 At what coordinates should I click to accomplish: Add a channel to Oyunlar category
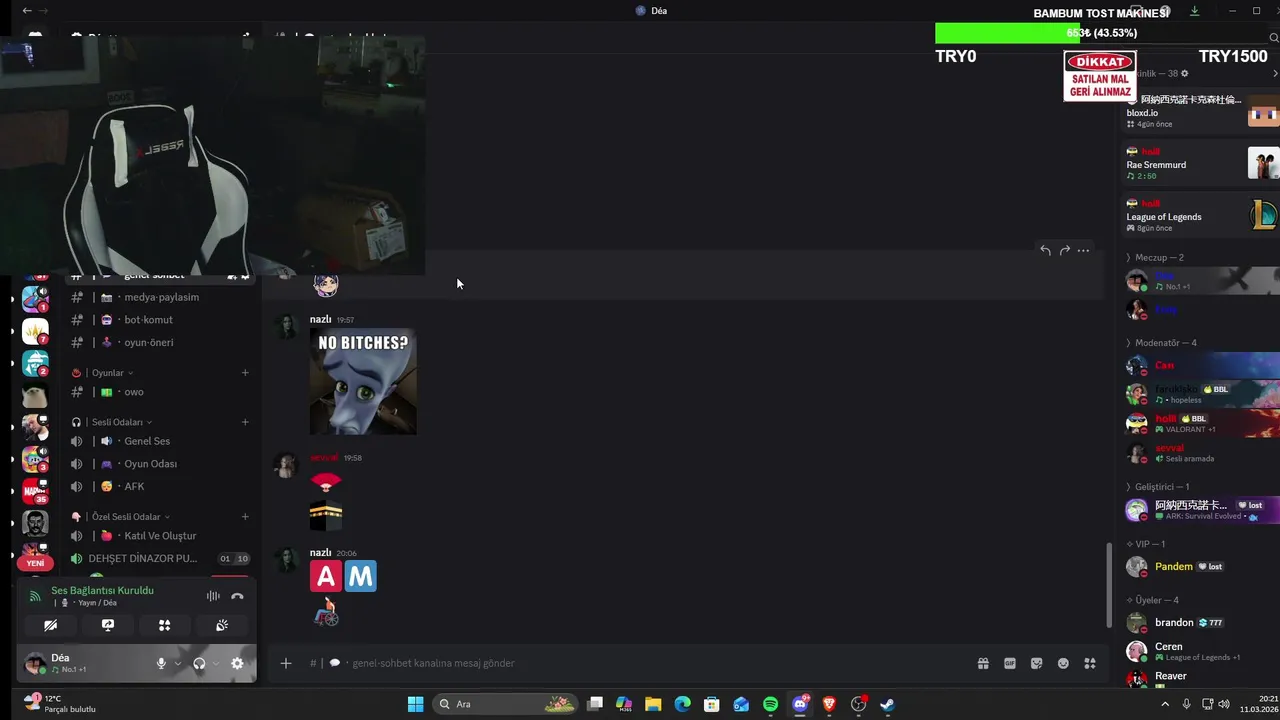(245, 373)
